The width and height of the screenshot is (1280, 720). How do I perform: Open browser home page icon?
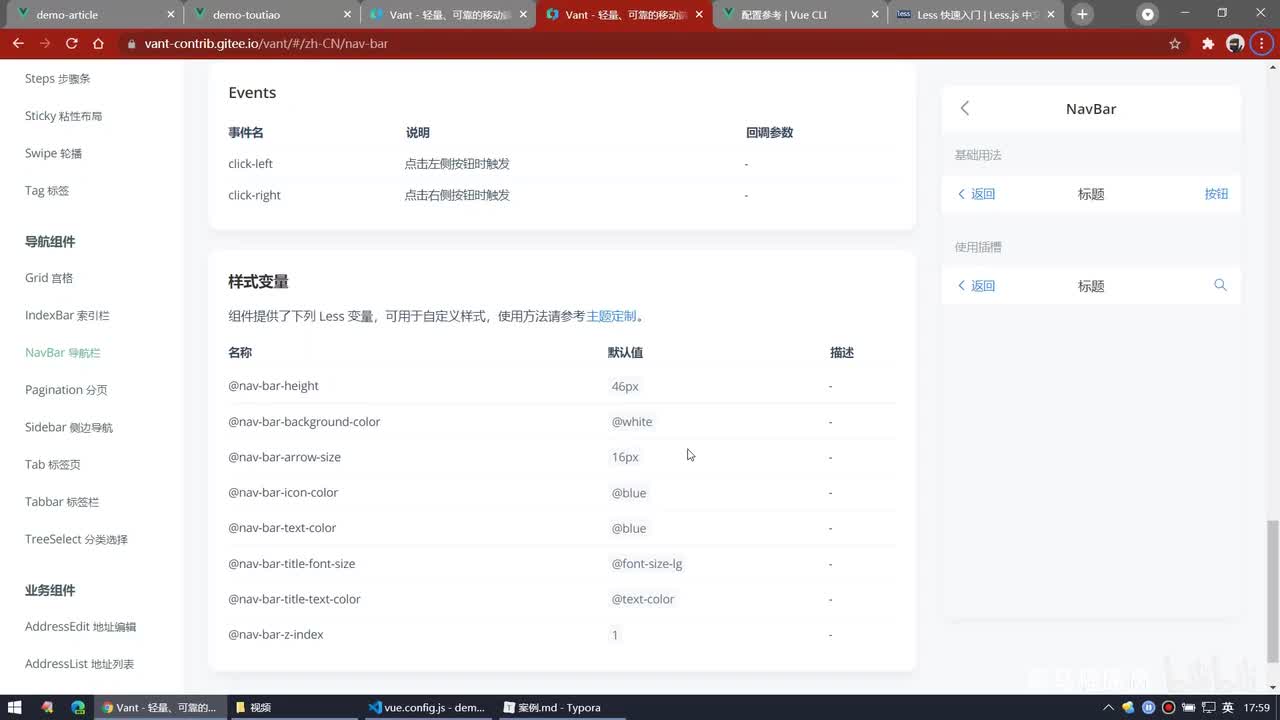98,44
